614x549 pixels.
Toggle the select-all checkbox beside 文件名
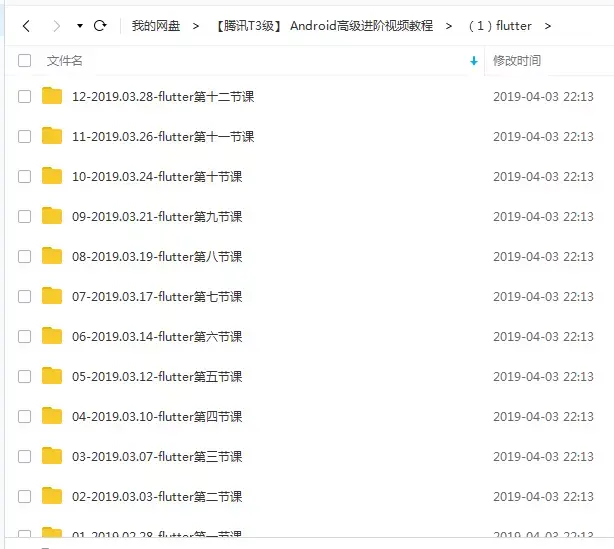(24, 61)
